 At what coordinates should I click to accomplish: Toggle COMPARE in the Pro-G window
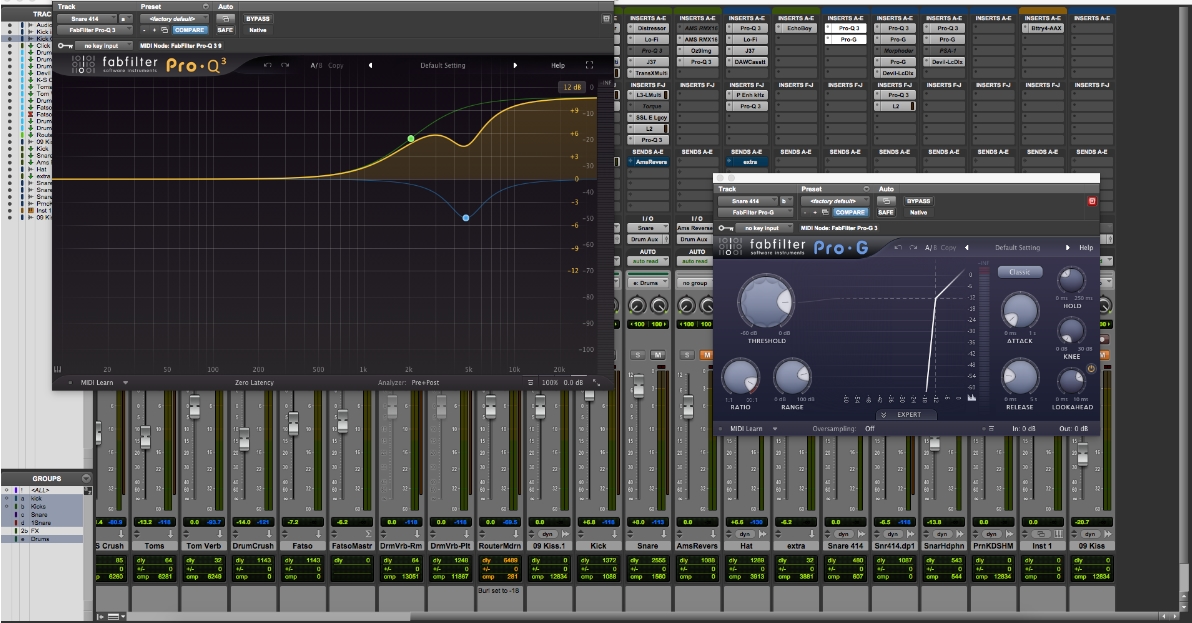850,212
